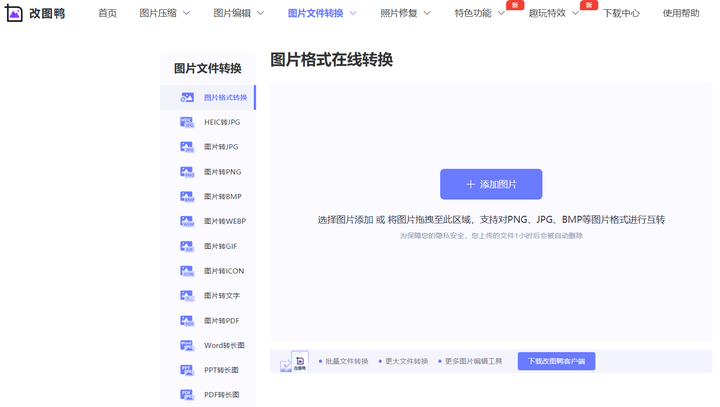Click the 图片转JPG sidebar icon
Viewport: 720px width, 407px height.
pos(187,147)
